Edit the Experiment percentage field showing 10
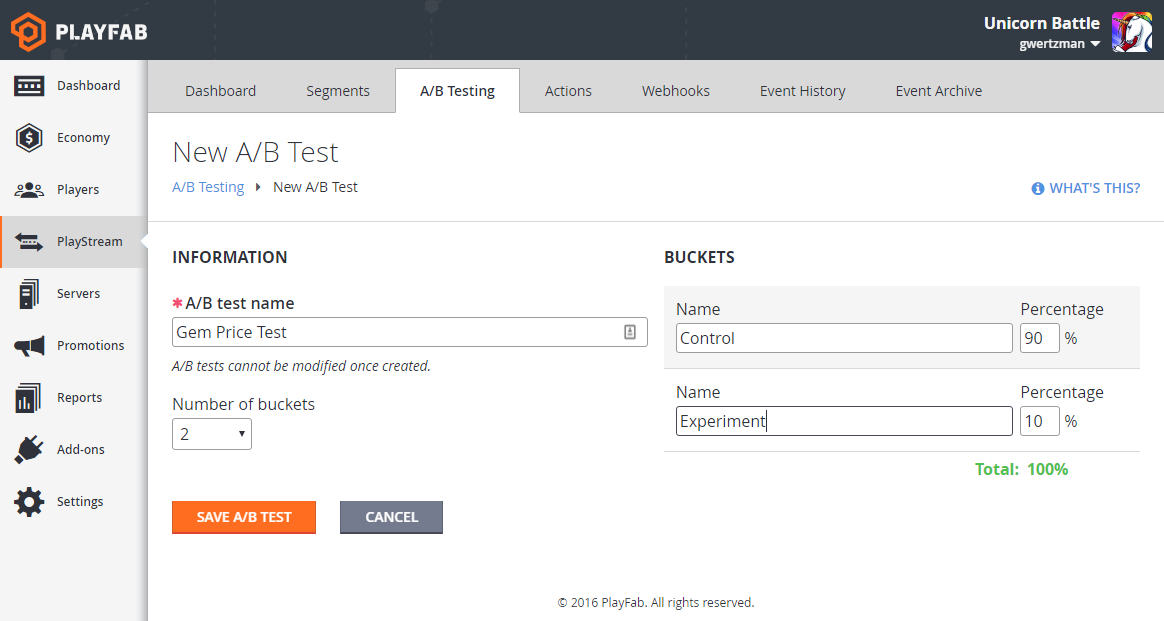This screenshot has width=1164, height=621. pyautogui.click(x=1039, y=421)
